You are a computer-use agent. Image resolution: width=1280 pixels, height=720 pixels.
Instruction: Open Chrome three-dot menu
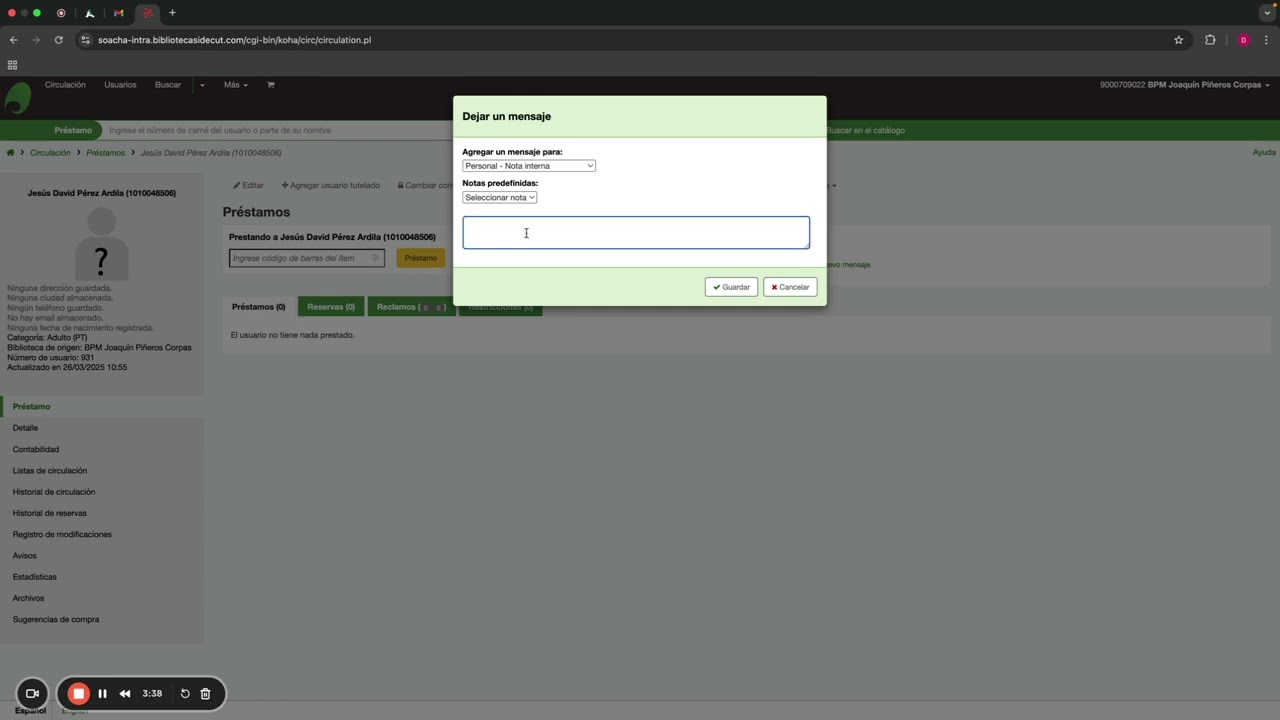click(x=1267, y=40)
